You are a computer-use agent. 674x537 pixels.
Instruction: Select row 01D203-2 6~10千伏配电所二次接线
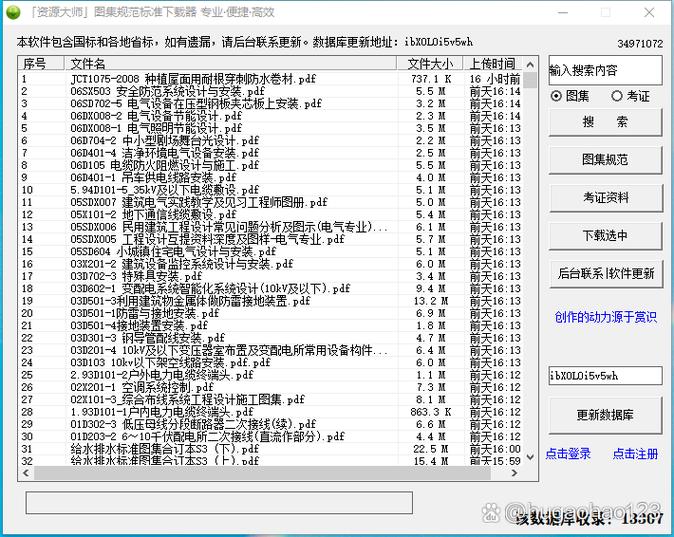point(271,436)
